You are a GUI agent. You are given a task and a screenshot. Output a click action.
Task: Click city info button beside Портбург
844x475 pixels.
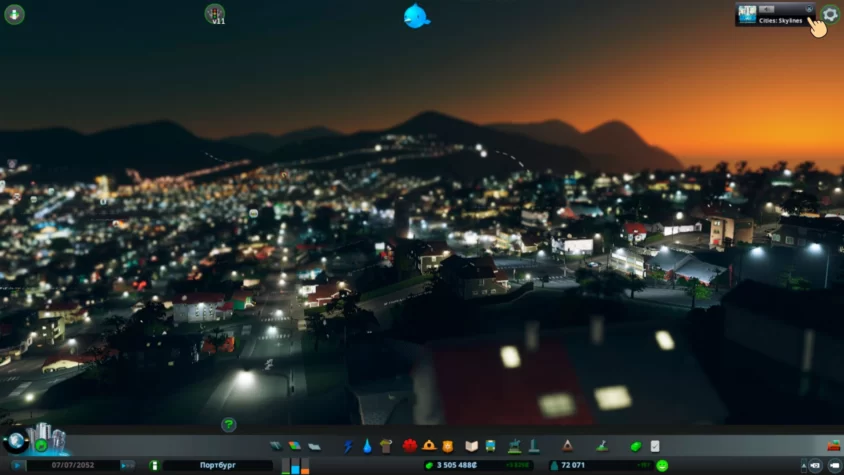click(x=154, y=465)
